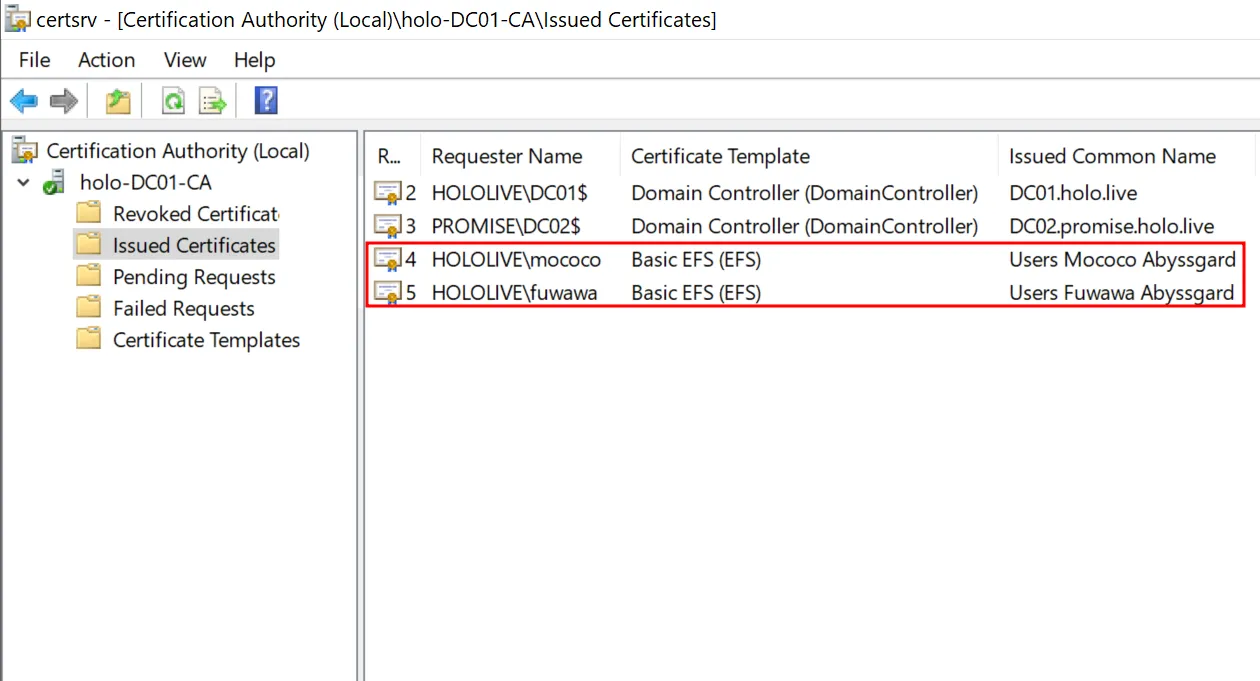1260x681 pixels.
Task: Click certificate icon for request 4
Action: [x=387, y=260]
